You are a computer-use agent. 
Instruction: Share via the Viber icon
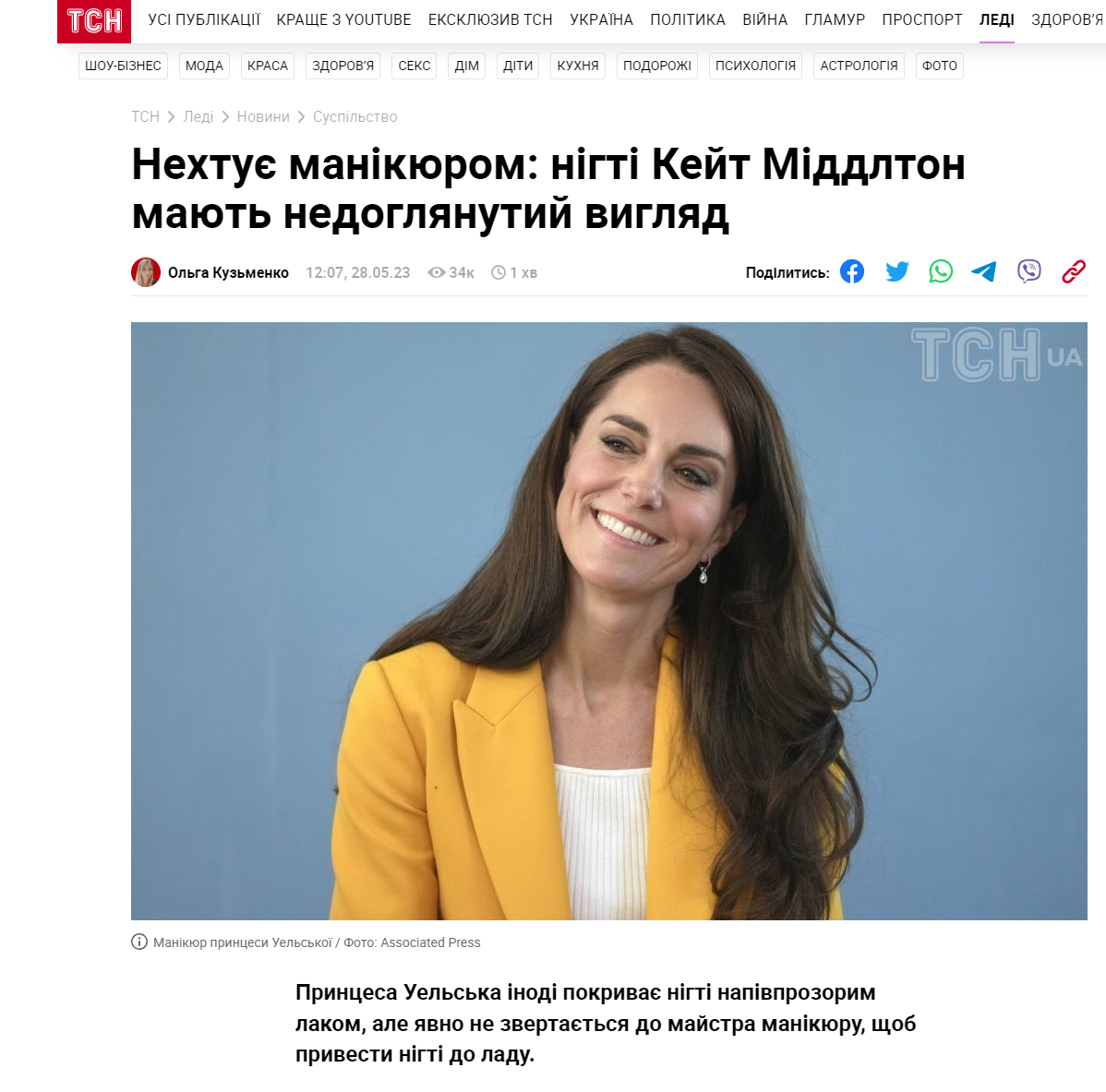click(x=1029, y=271)
